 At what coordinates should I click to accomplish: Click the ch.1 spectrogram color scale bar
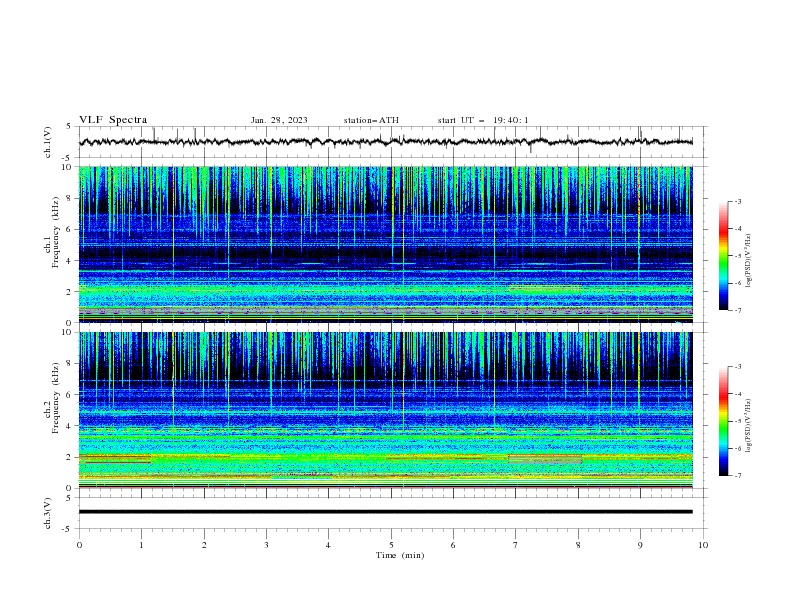click(723, 256)
